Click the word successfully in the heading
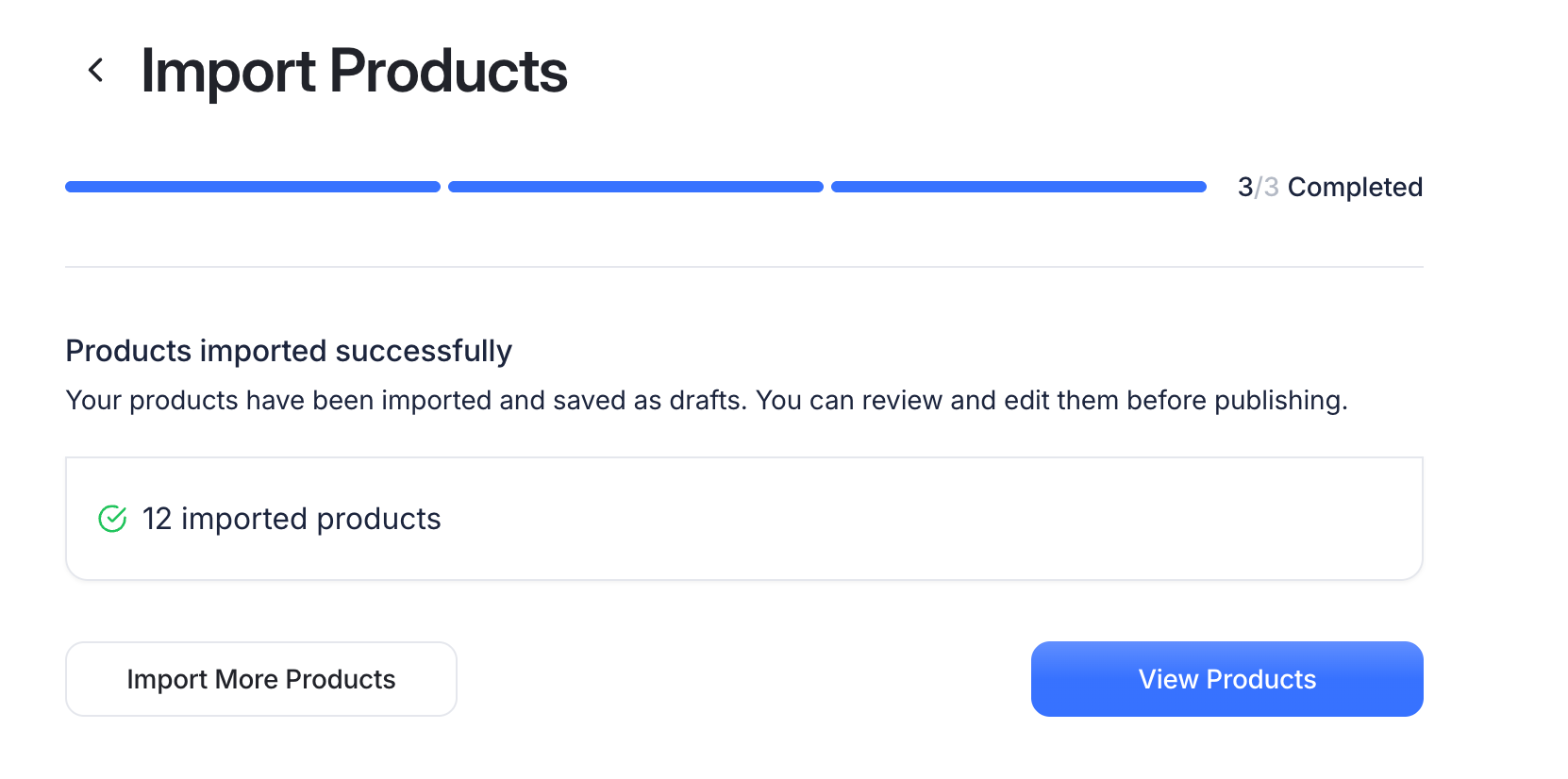The image size is (1568, 779). pos(424,351)
